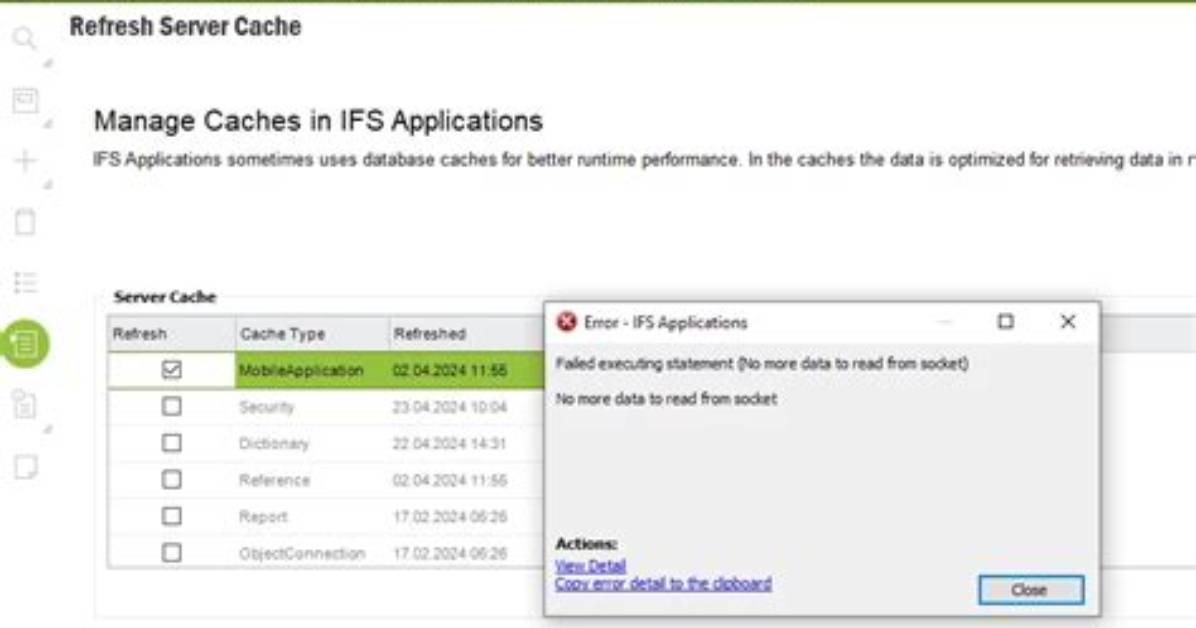The image size is (1196, 628).
Task: Maximize the Error - IFS Applications dialog
Action: pos(1005,322)
